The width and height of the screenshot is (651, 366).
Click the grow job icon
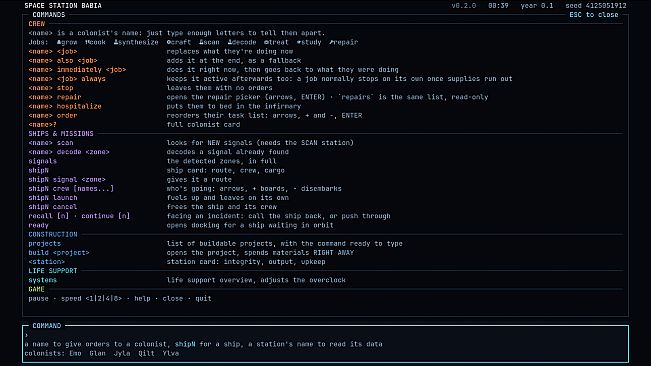(x=59, y=42)
